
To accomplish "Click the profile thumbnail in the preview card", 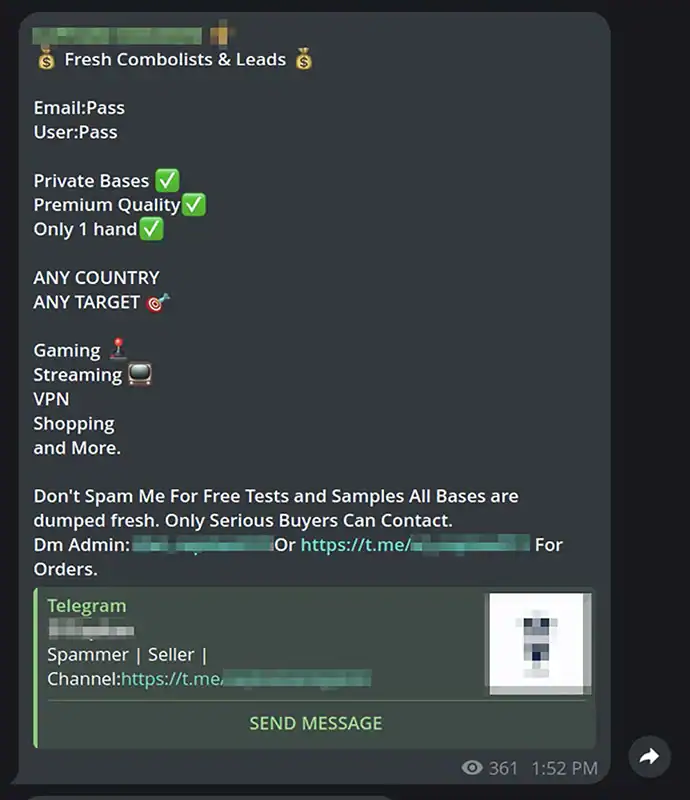I will point(537,646).
